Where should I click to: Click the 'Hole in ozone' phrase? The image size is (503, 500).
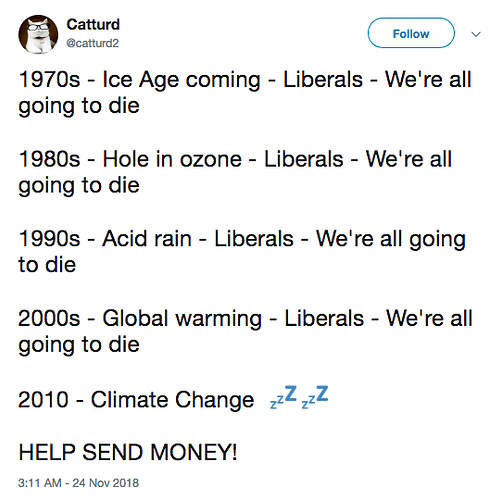[x=172, y=159]
